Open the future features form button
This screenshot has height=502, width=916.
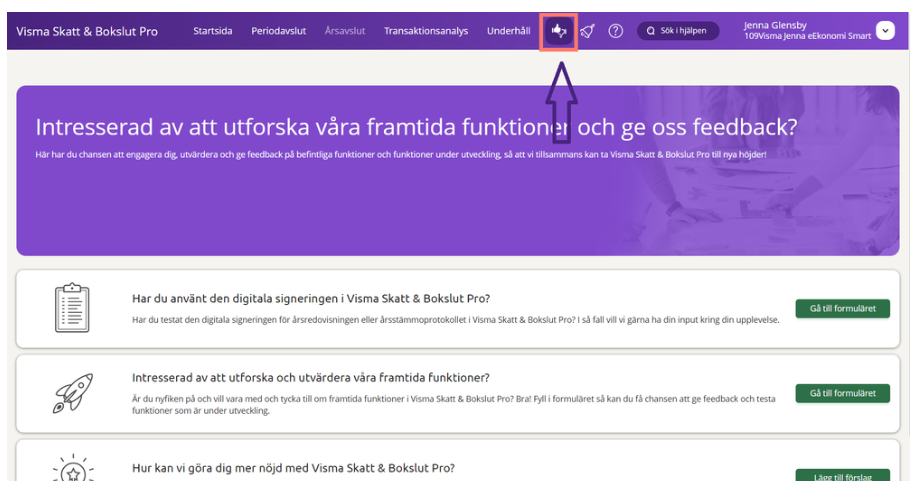[x=842, y=393]
